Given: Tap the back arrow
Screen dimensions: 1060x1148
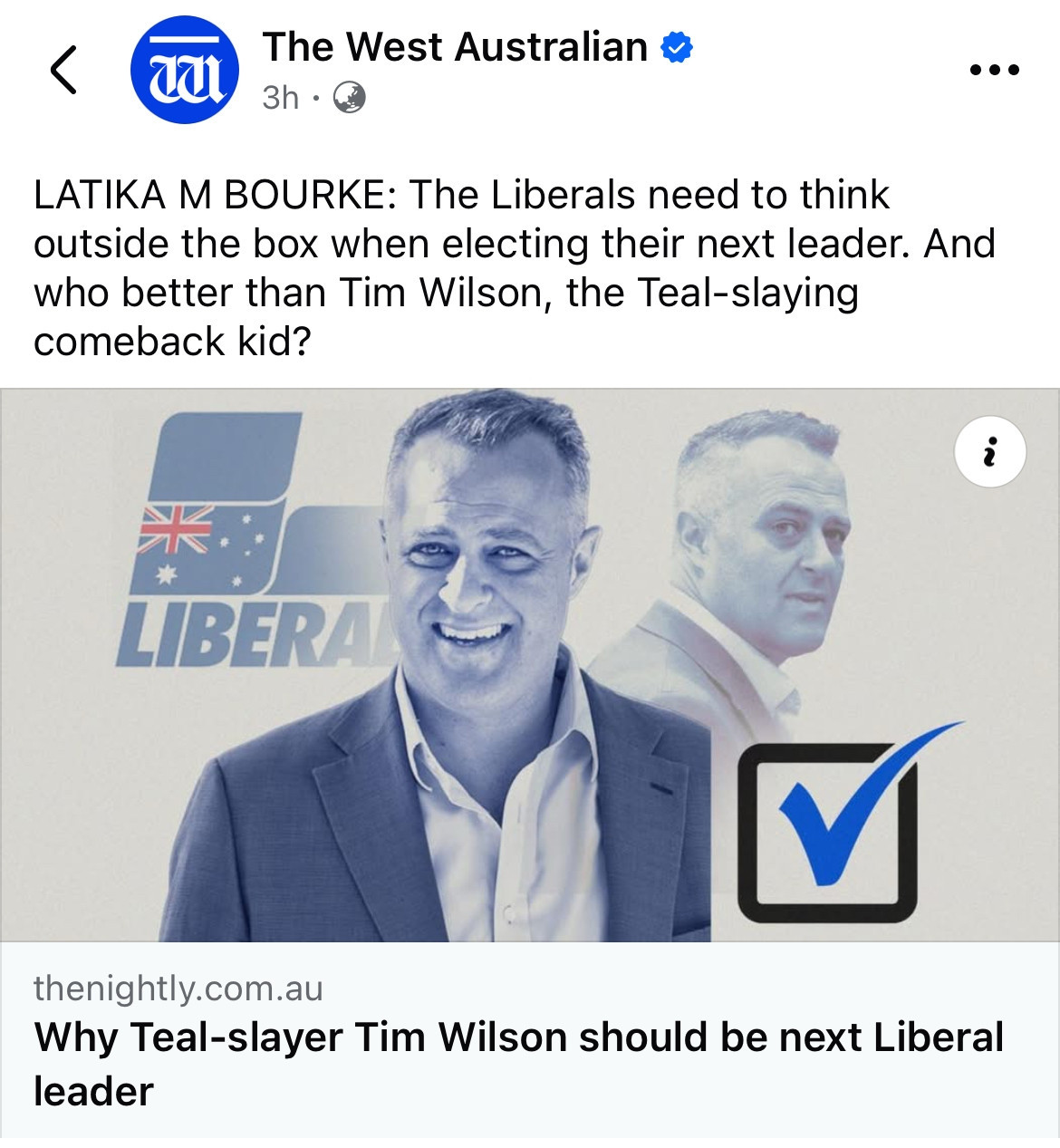Looking at the screenshot, I should pyautogui.click(x=63, y=70).
